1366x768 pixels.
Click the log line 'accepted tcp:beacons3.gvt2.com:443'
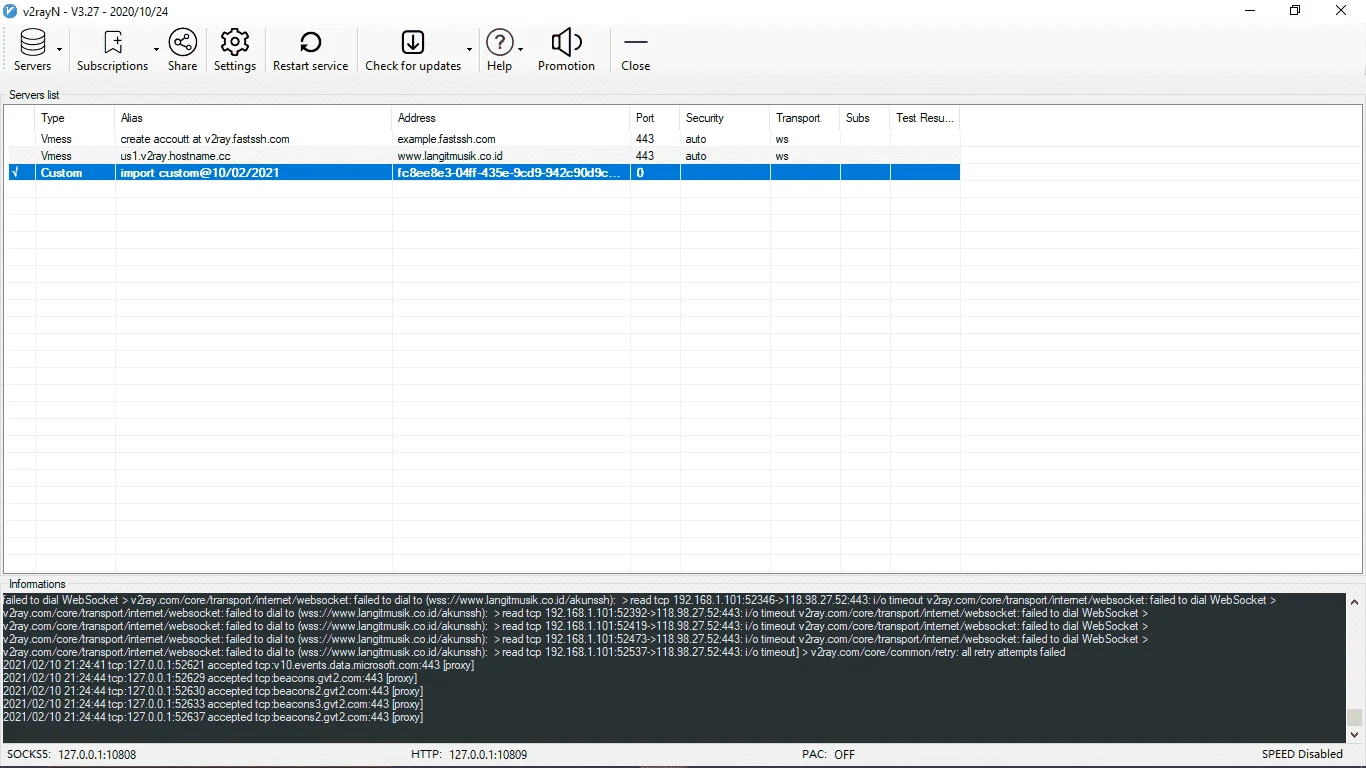(213, 704)
